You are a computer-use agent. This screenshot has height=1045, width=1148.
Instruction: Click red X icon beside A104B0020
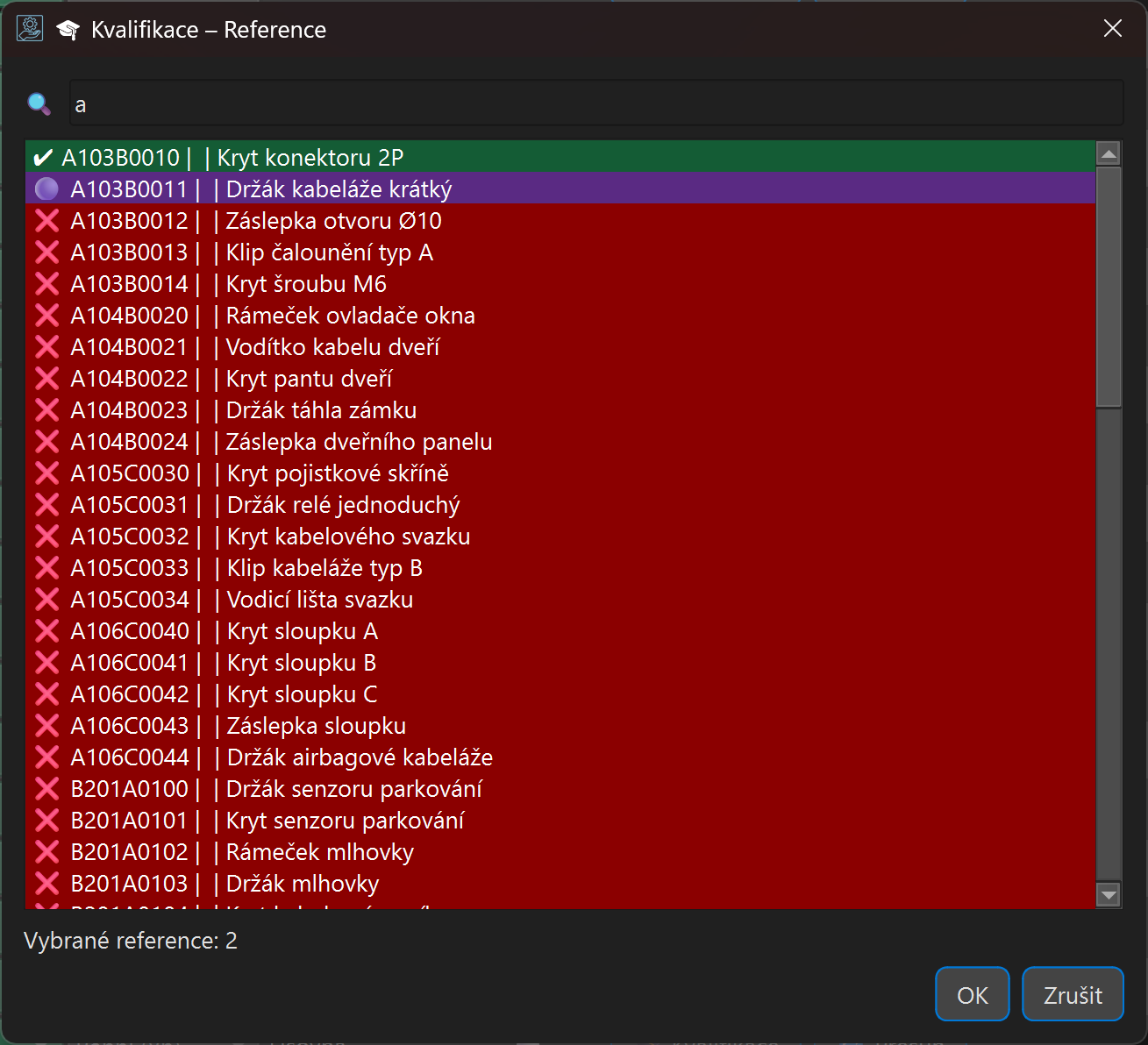click(46, 316)
